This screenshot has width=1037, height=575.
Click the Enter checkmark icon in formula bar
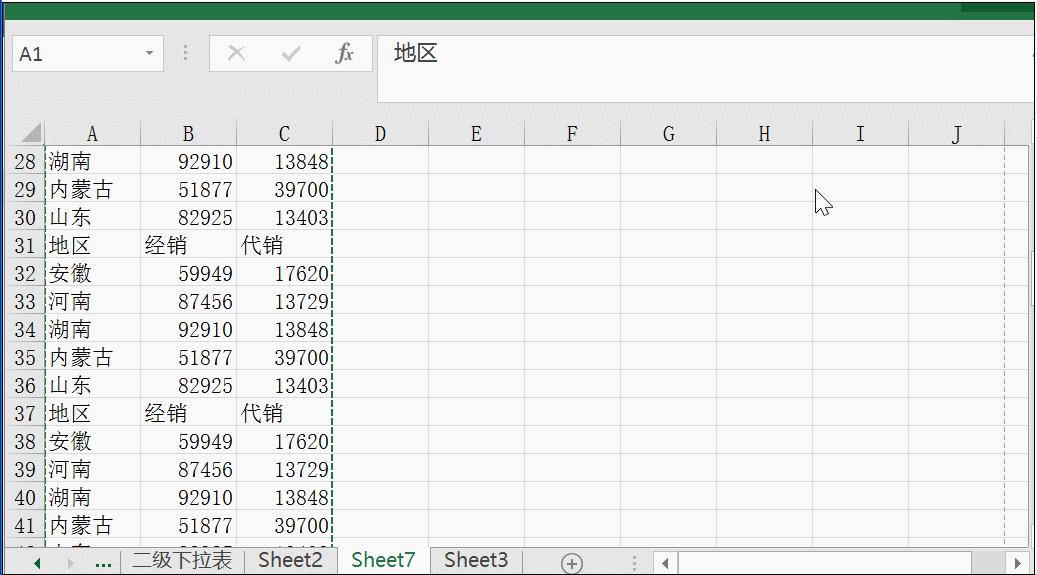291,54
